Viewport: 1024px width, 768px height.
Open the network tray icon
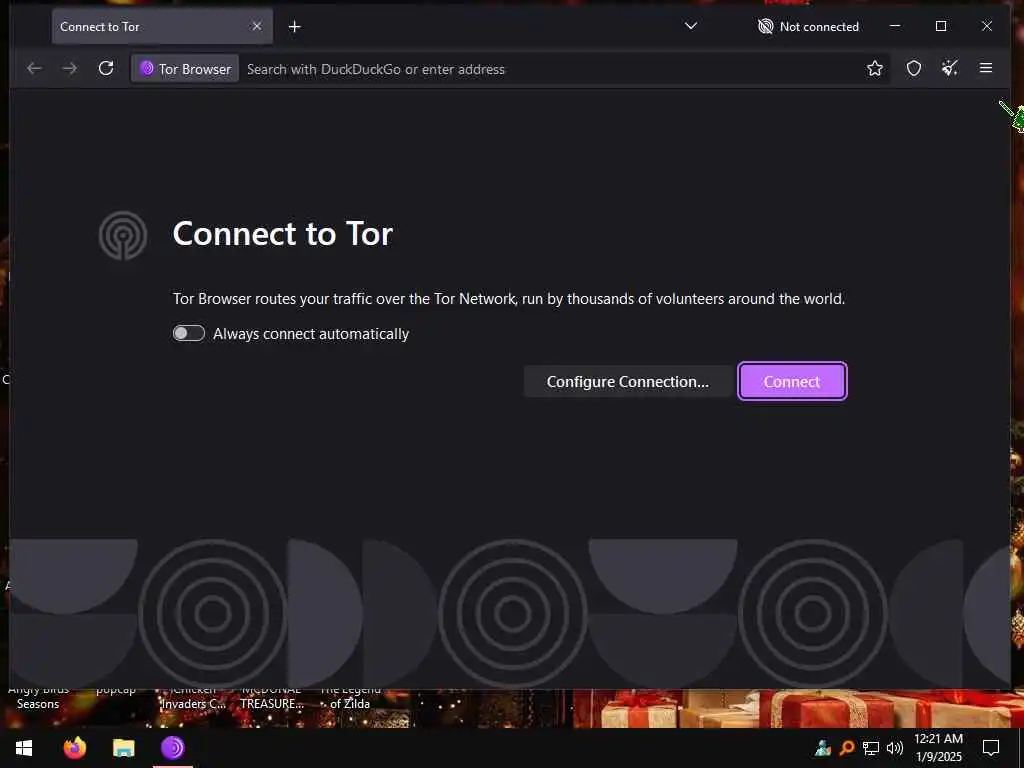871,748
